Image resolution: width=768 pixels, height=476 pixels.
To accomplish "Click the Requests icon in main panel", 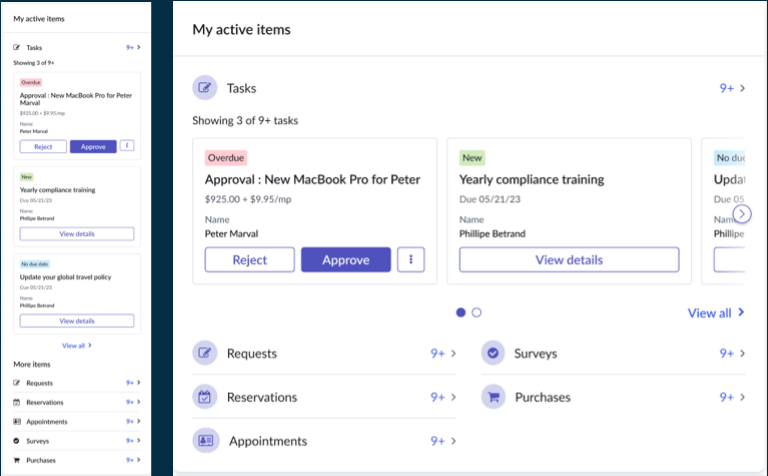I will coord(205,353).
